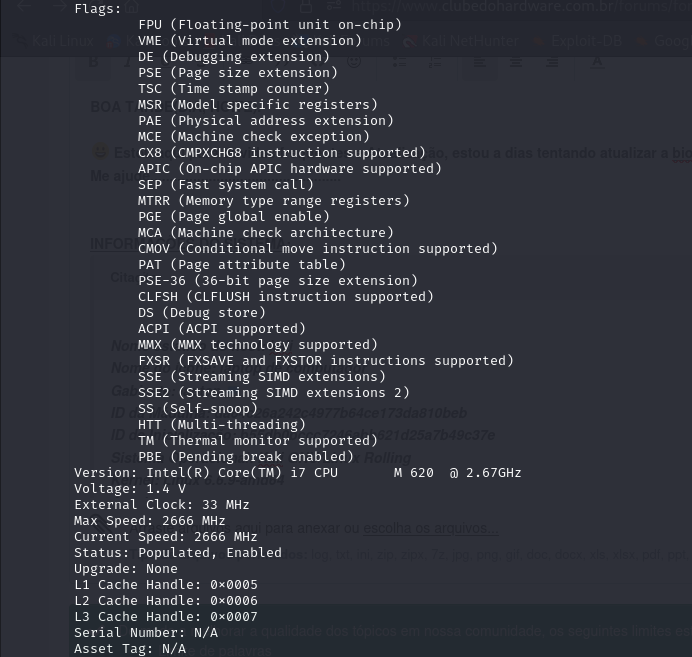
Task: Click the 'escolha os arquivos...' link
Action: (x=430, y=528)
